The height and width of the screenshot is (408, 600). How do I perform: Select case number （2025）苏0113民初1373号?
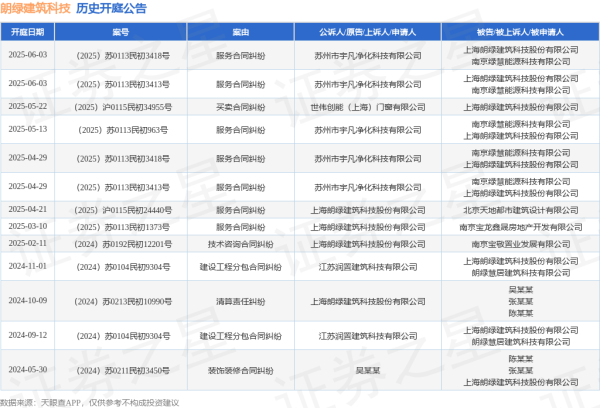[122, 227]
